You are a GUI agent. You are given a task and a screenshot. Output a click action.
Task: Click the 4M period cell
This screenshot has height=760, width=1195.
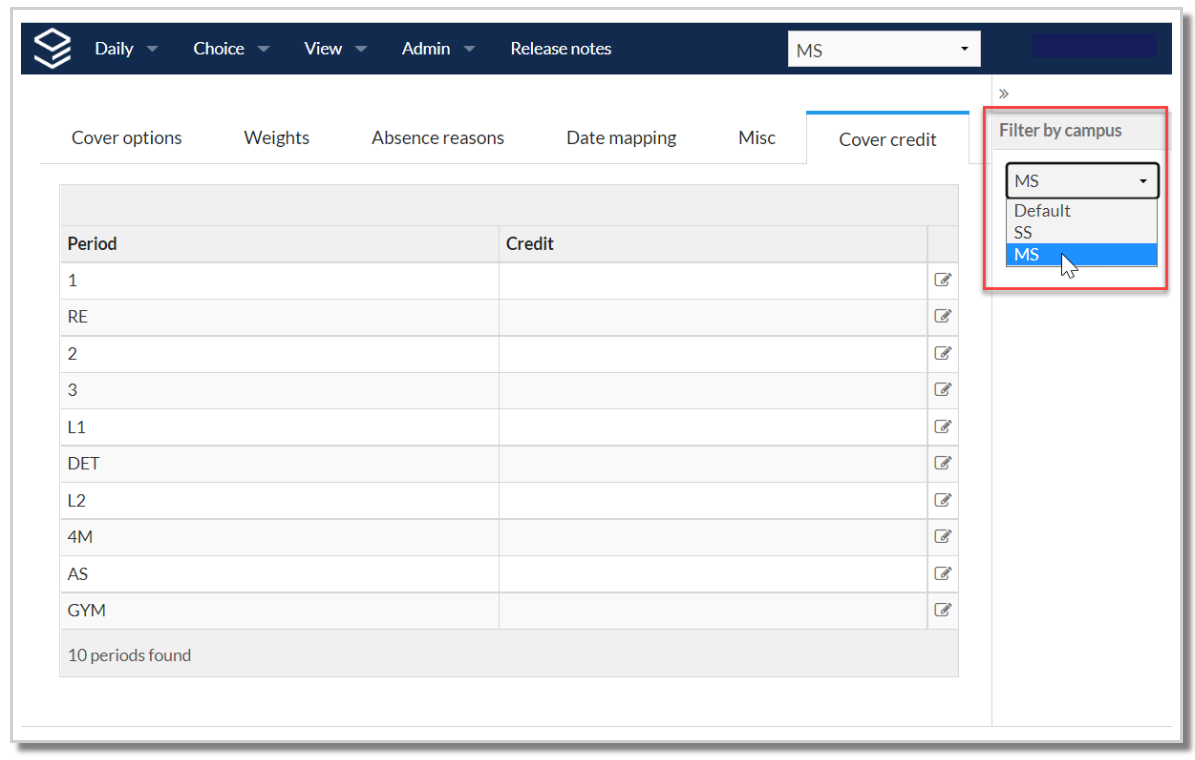[x=280, y=537]
